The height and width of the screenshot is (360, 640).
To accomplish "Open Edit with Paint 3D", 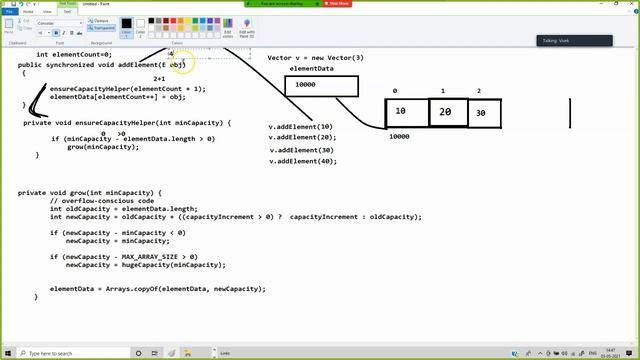I will click(x=247, y=28).
